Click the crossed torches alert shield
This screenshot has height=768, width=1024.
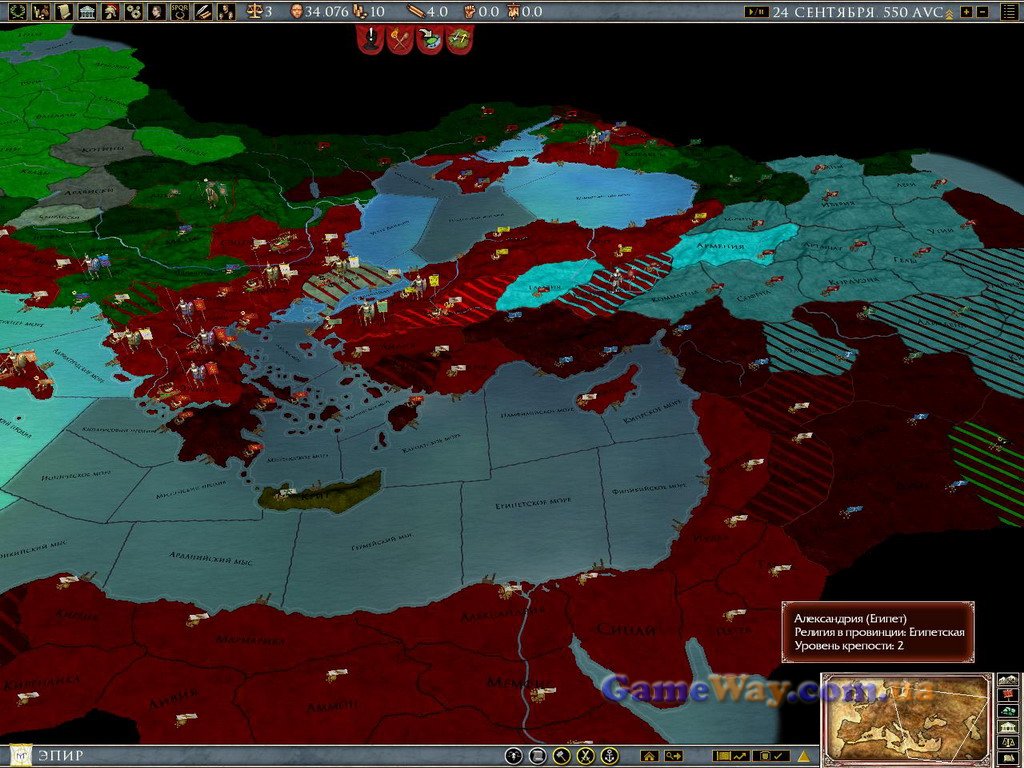coord(400,39)
